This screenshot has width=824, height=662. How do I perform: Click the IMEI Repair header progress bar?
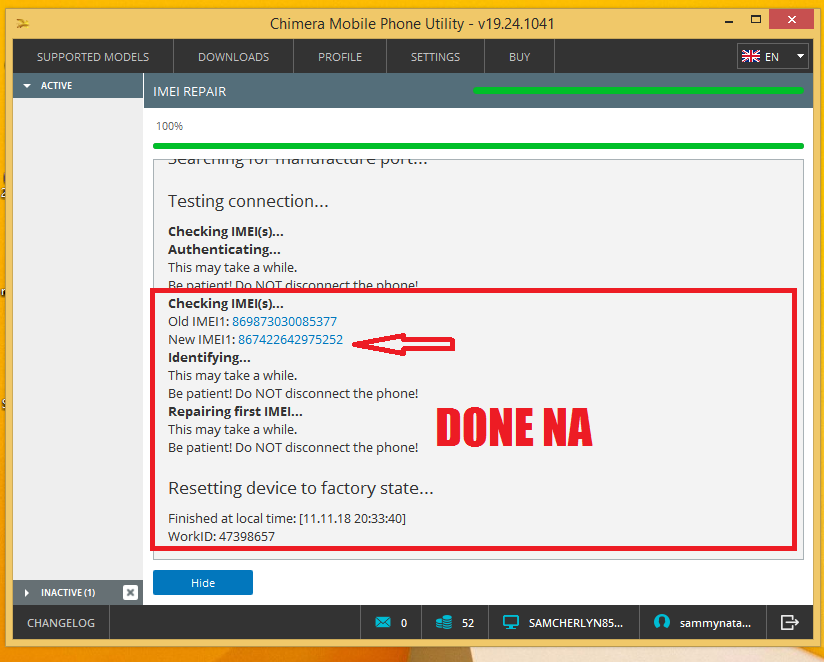(638, 90)
